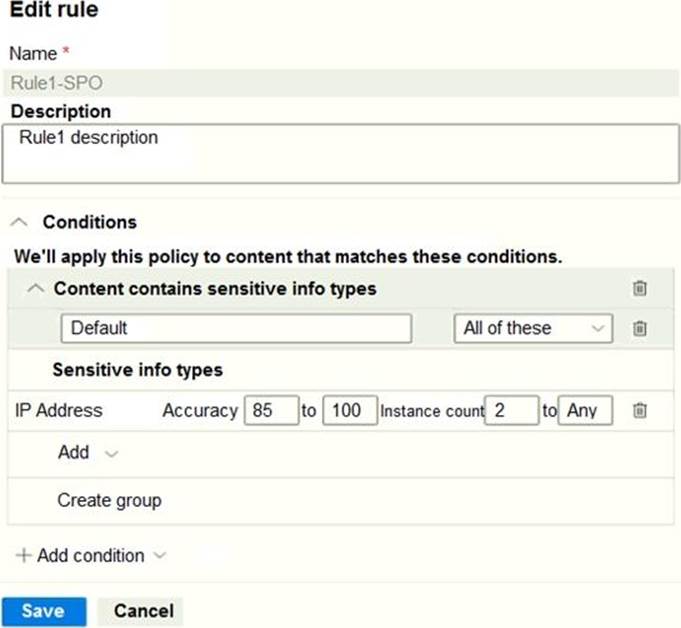Select the IP Address info type label
Image resolution: width=681 pixels, height=628 pixels.
(x=59, y=410)
